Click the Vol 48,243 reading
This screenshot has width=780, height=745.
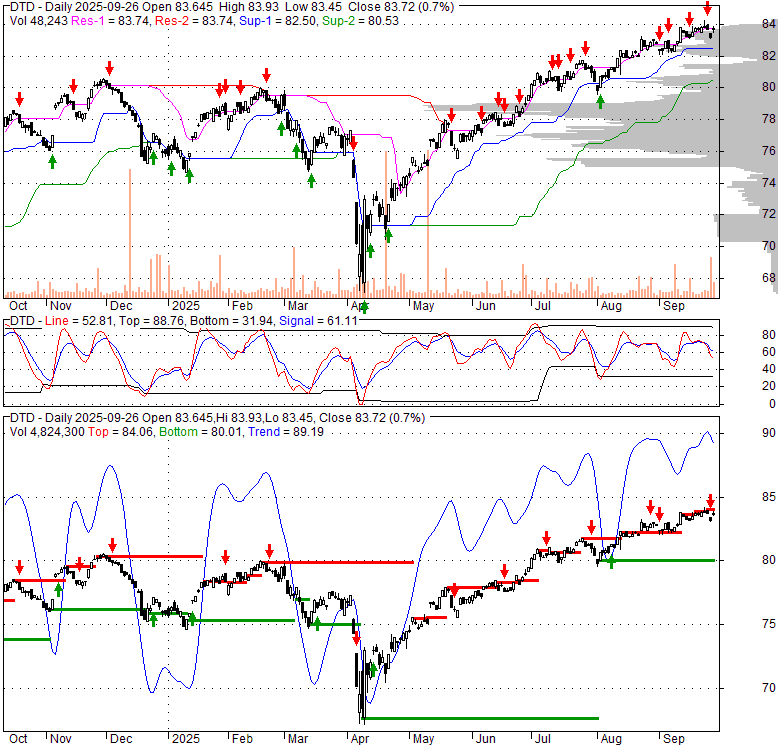coord(39,21)
